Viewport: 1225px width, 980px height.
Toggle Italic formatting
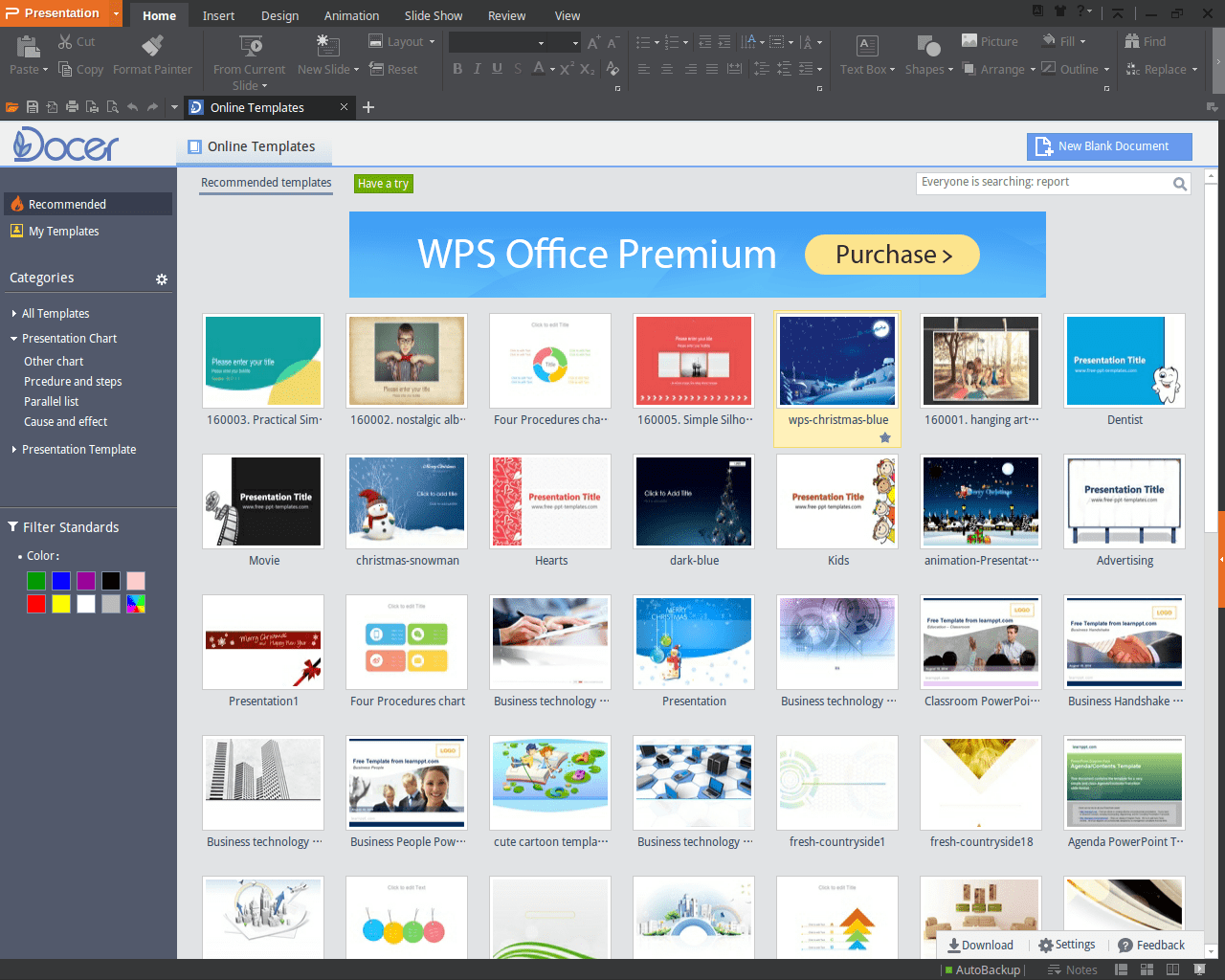click(477, 69)
